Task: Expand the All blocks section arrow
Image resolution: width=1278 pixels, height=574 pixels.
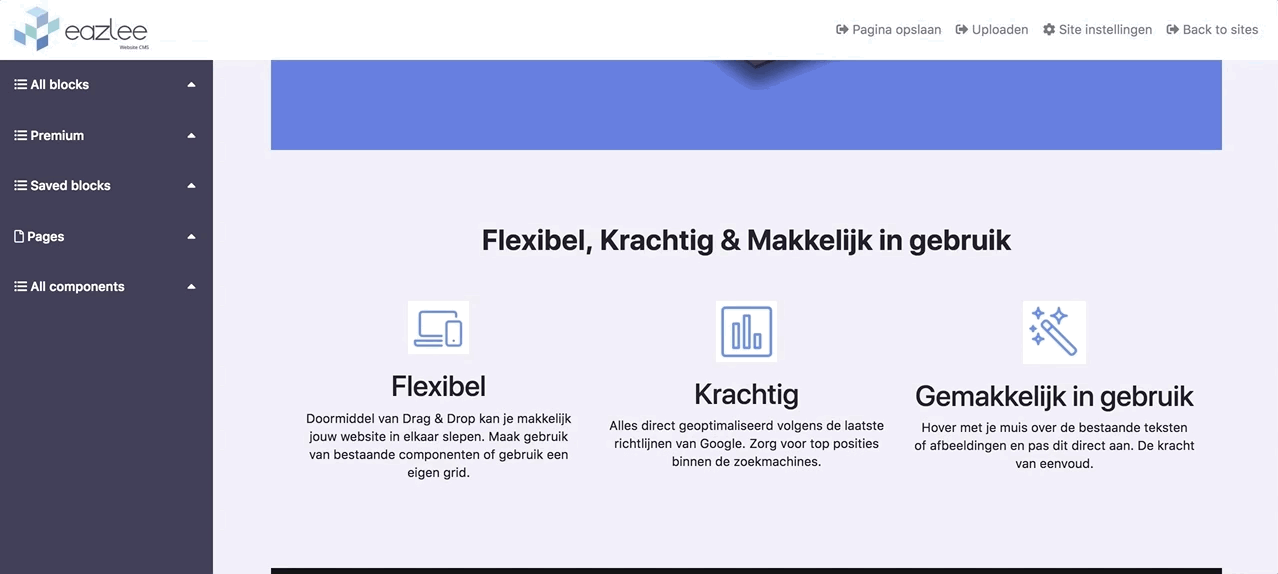Action: coord(191,85)
